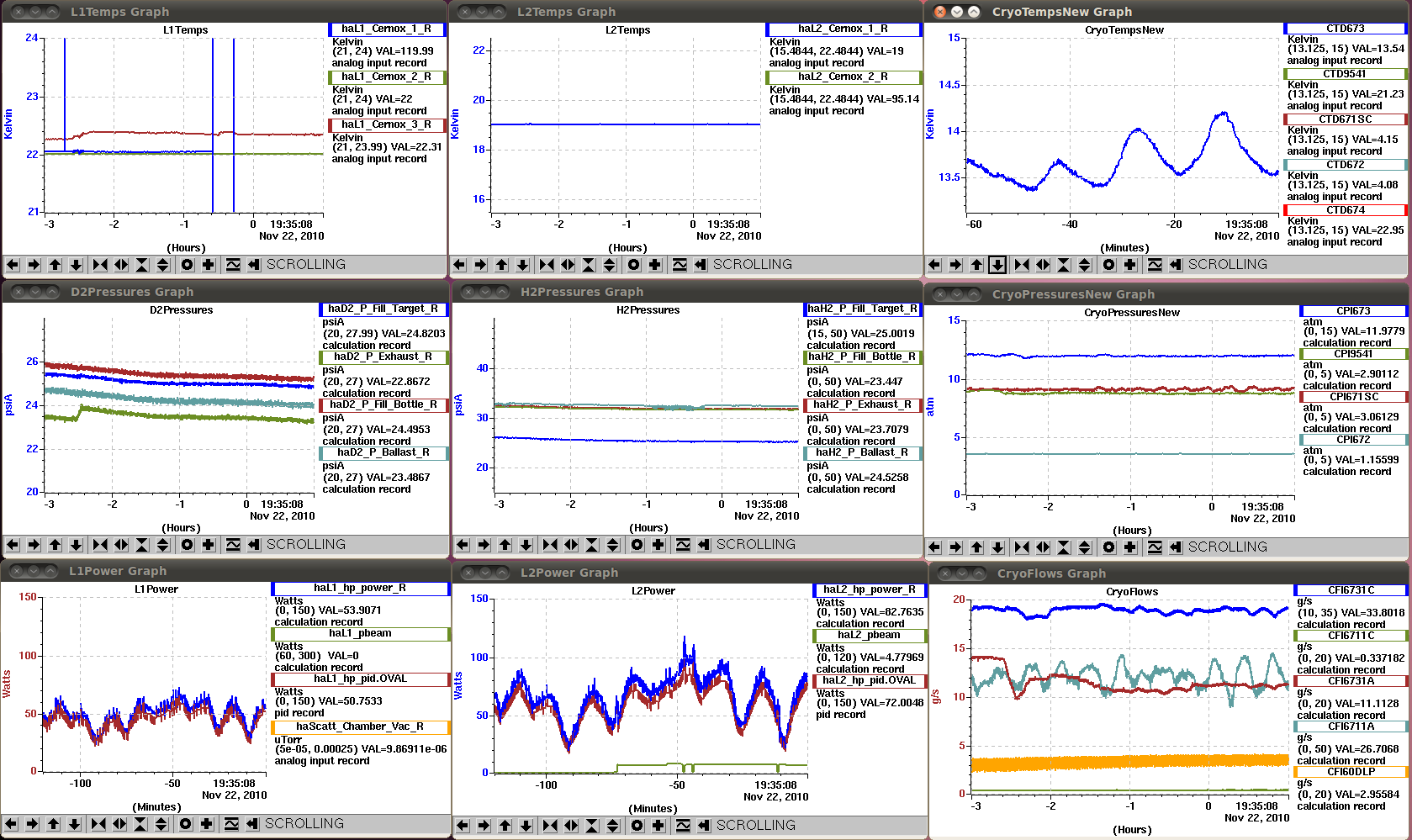Pan left in L1Power Graph toolbar
1412x840 pixels.
tap(11, 824)
